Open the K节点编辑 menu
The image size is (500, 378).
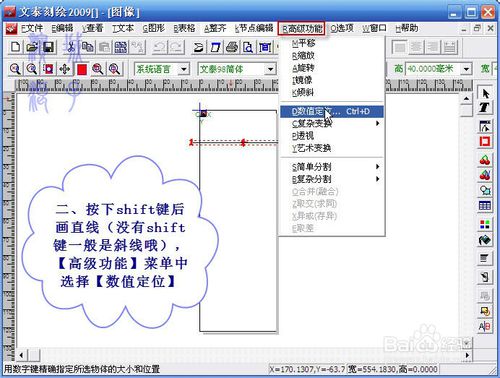[x=254, y=28]
